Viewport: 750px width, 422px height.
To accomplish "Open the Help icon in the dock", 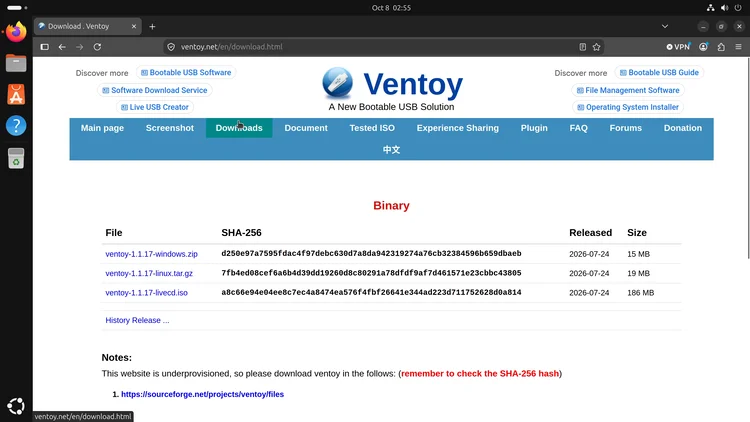I will click(x=16, y=126).
